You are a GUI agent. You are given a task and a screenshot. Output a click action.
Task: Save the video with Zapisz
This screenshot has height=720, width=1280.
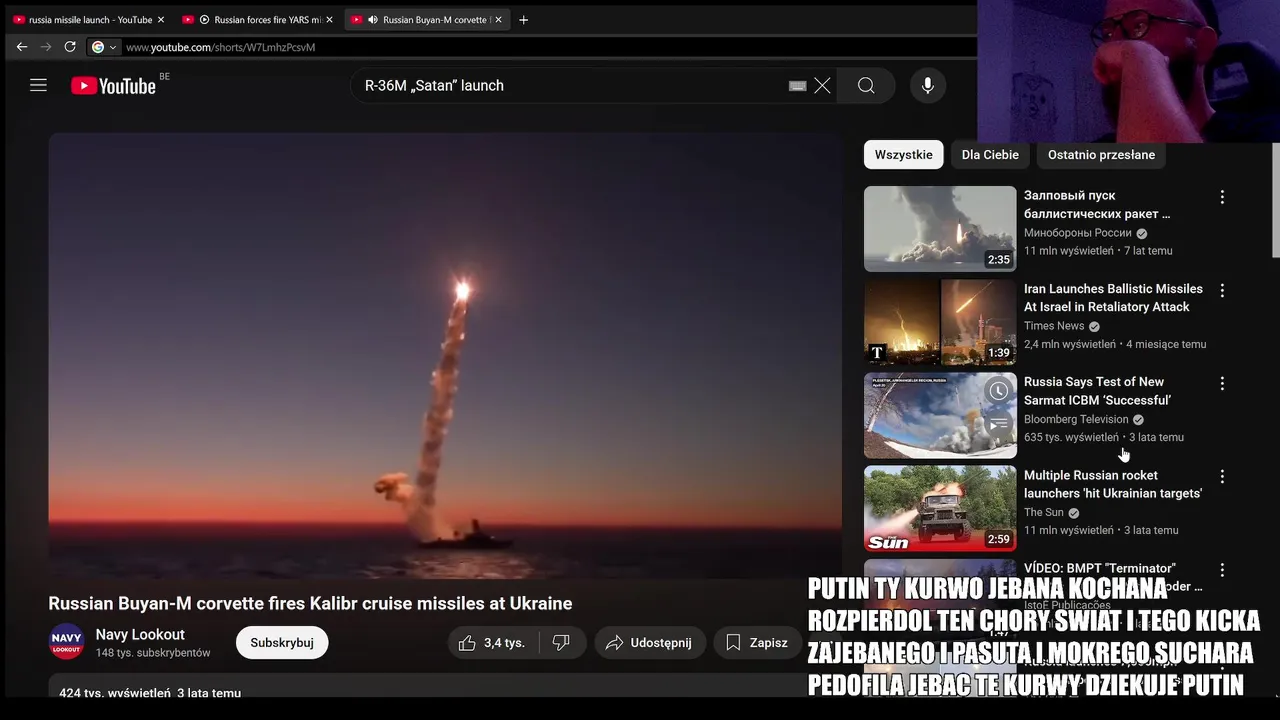tap(758, 643)
